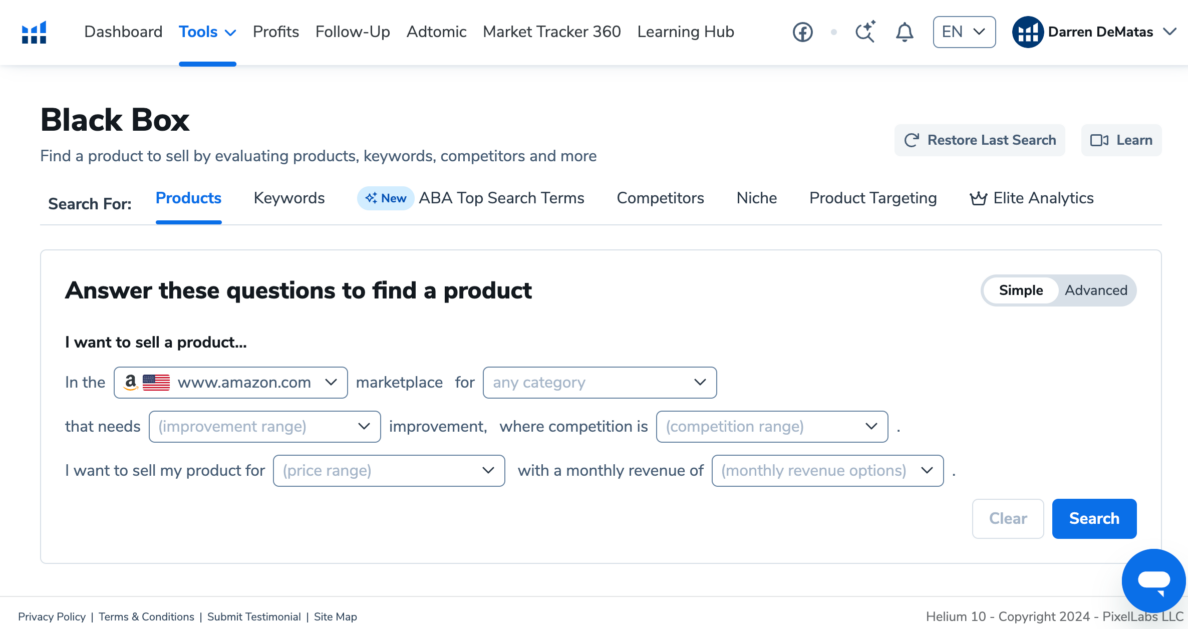
Task: Open Adtomic in top navigation
Action: tap(436, 32)
